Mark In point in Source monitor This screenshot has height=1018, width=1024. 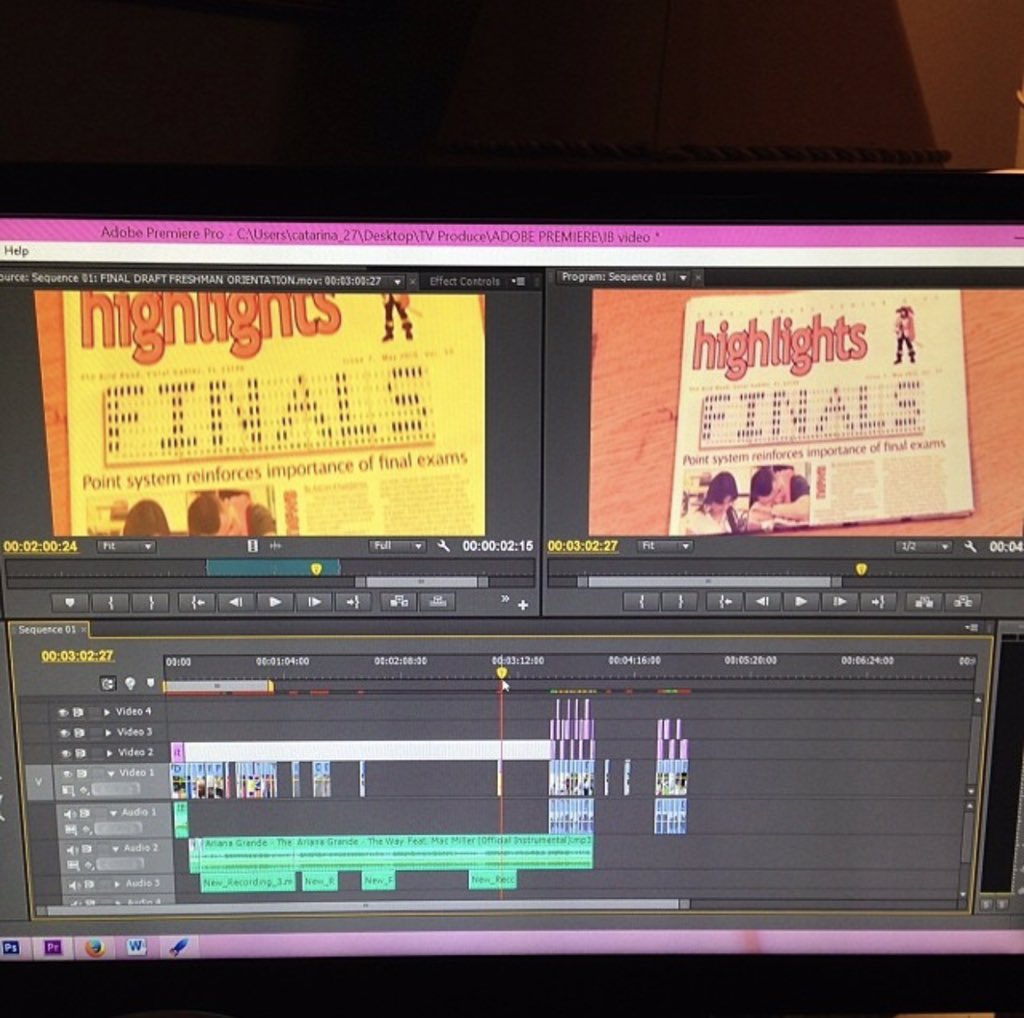(x=110, y=602)
